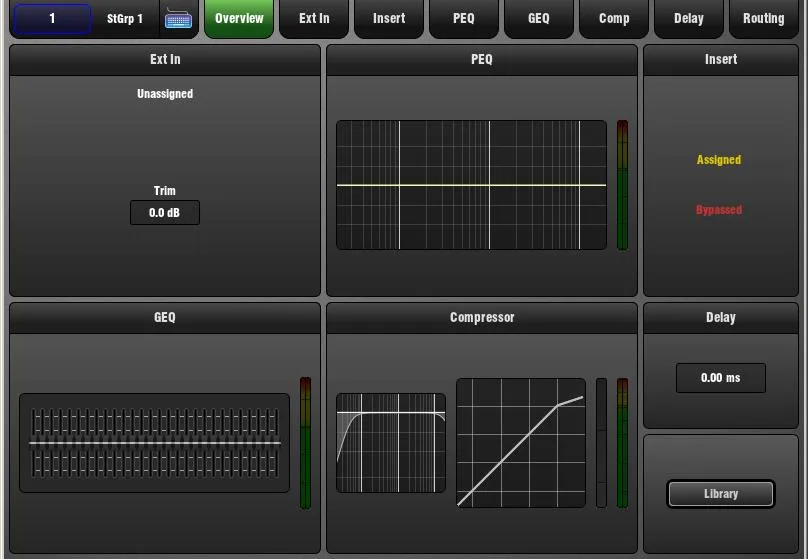Select the StGrp 1 channel name
808x559 pixels.
point(125,19)
